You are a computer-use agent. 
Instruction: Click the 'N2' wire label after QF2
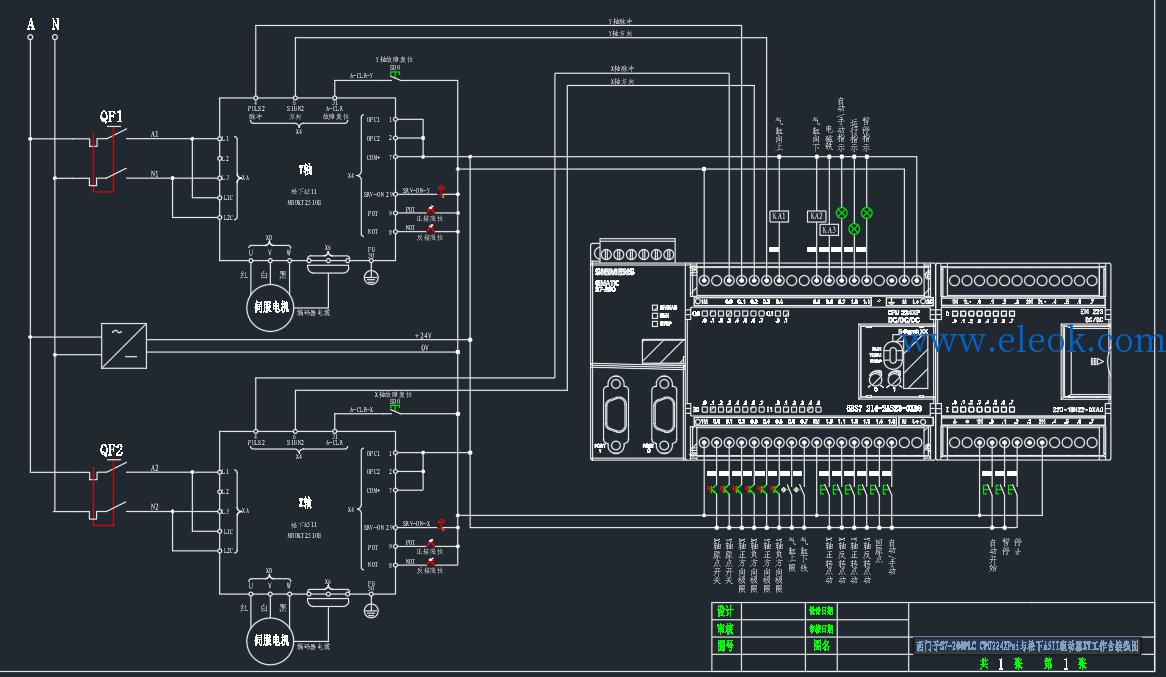click(x=155, y=507)
